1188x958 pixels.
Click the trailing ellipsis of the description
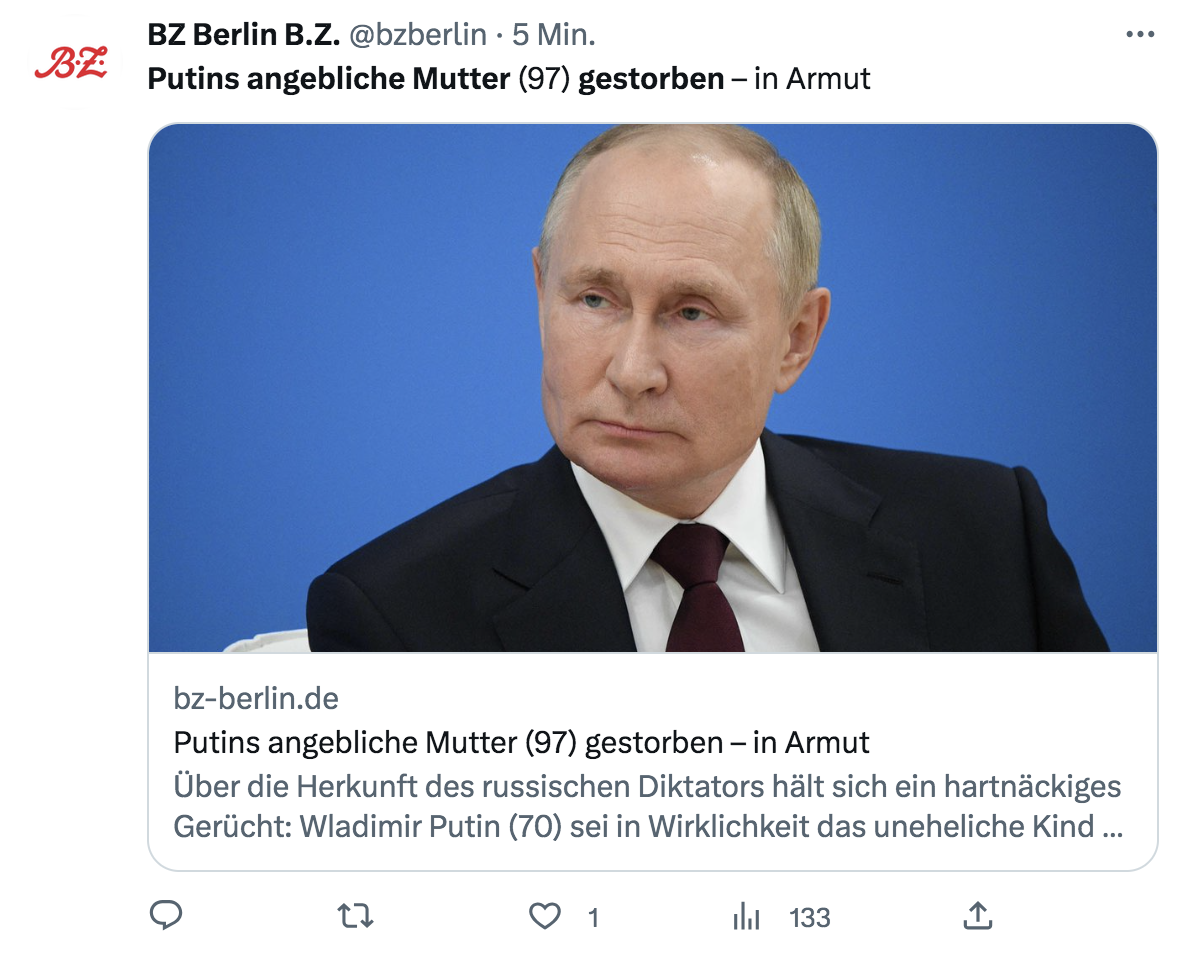click(1111, 828)
